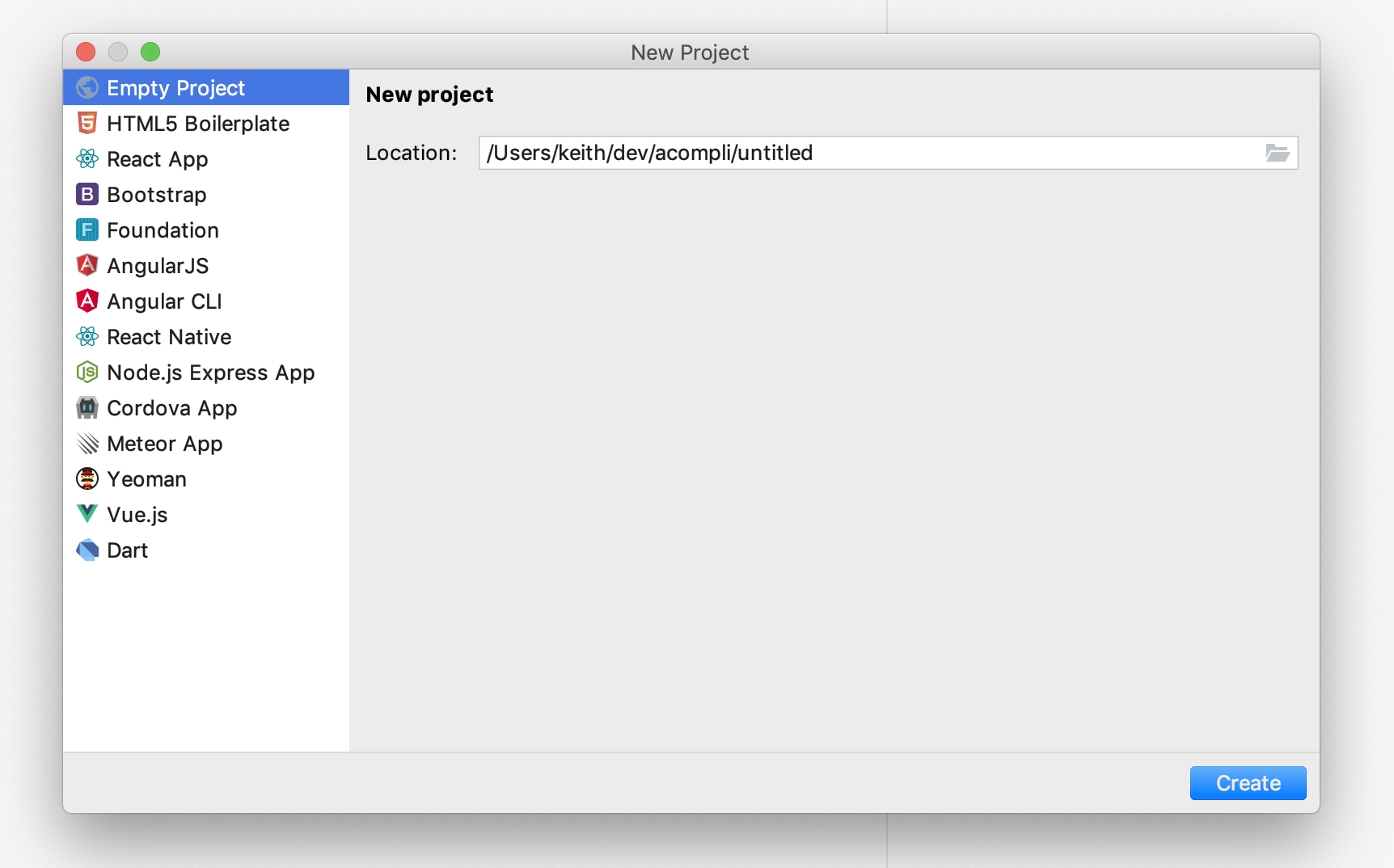Select the Vue.js project template
Screen dimensions: 1394x868
(137, 514)
